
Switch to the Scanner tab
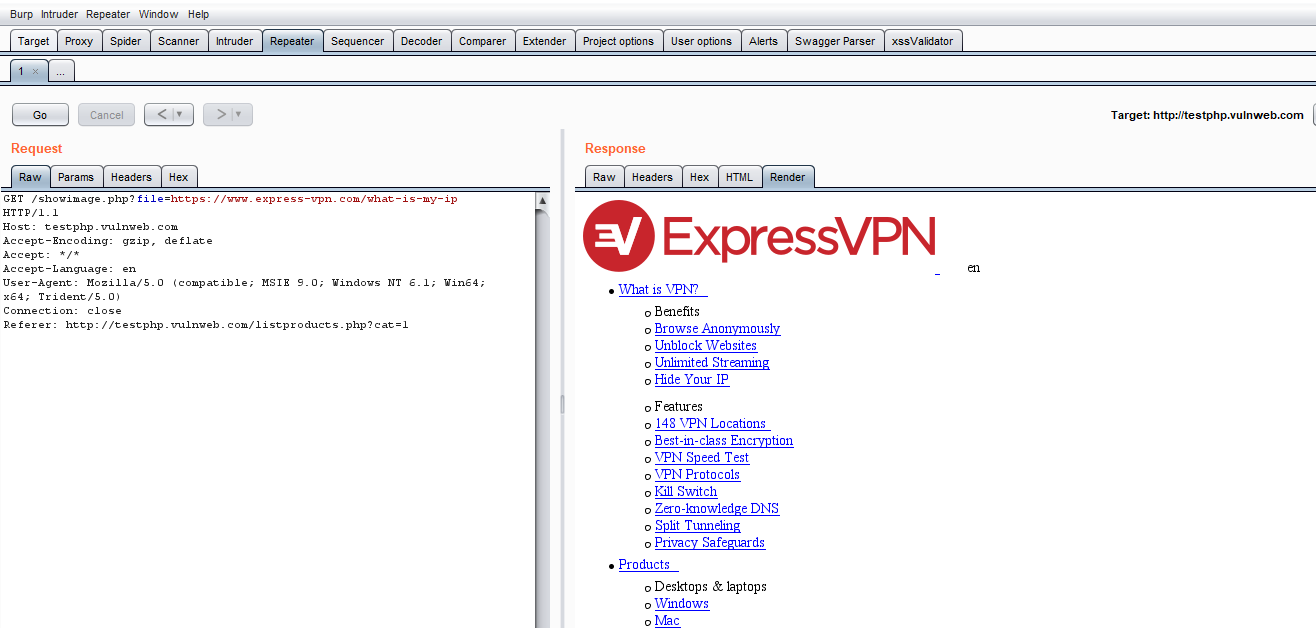[179, 41]
